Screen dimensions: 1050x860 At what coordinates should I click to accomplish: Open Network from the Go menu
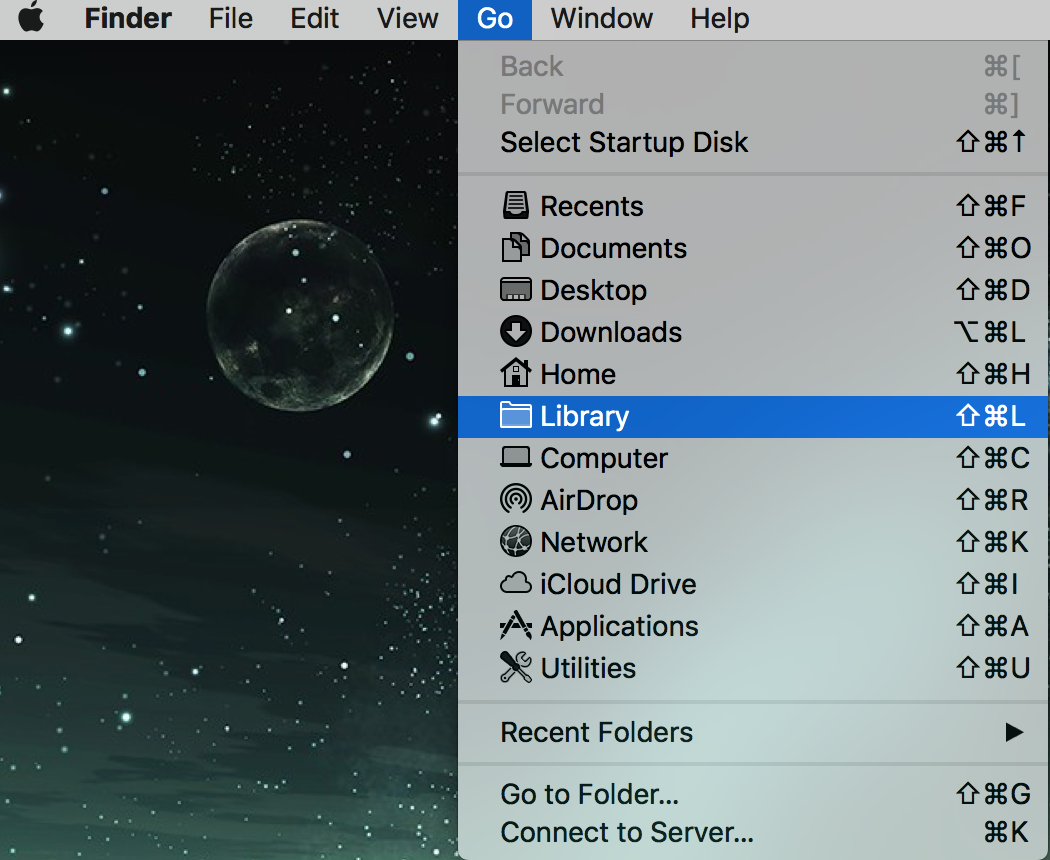[x=753, y=542]
